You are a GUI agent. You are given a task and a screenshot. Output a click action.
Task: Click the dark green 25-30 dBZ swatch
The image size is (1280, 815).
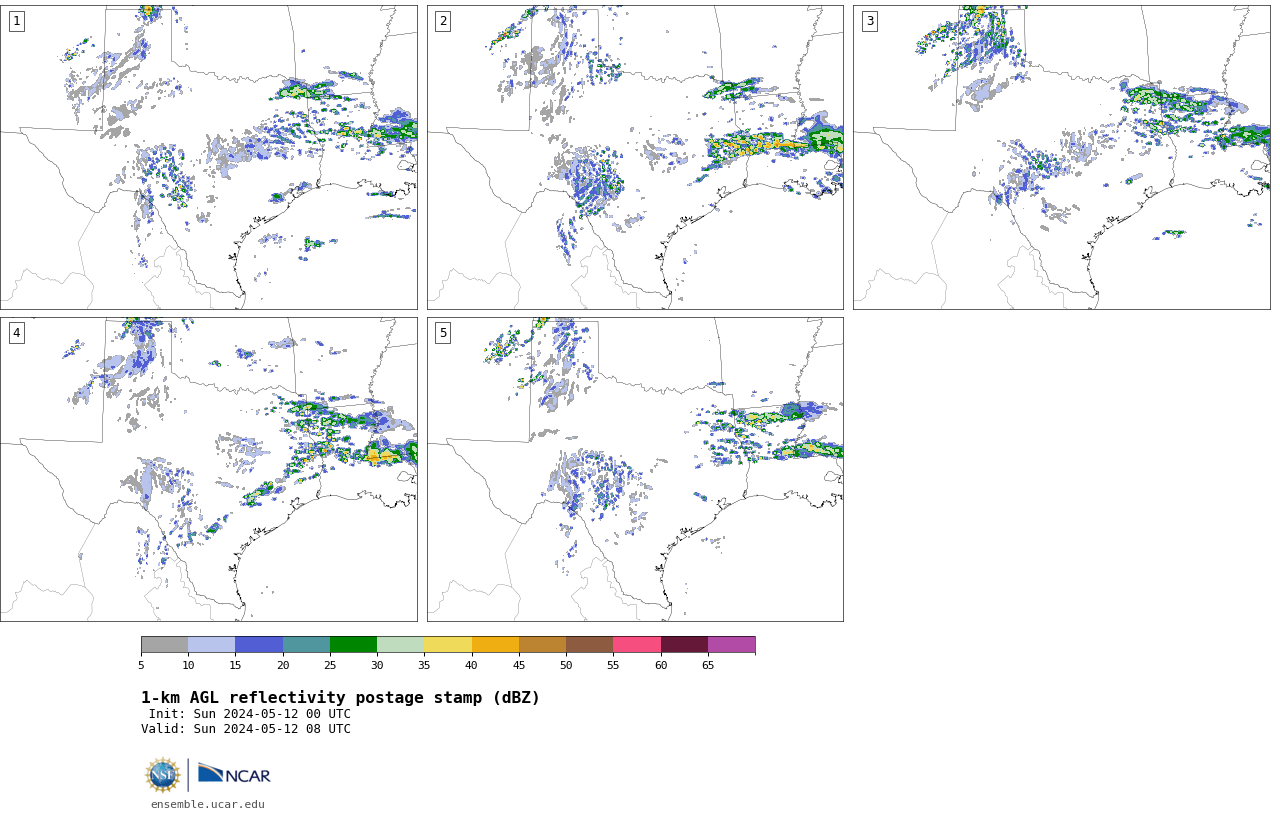(353, 645)
